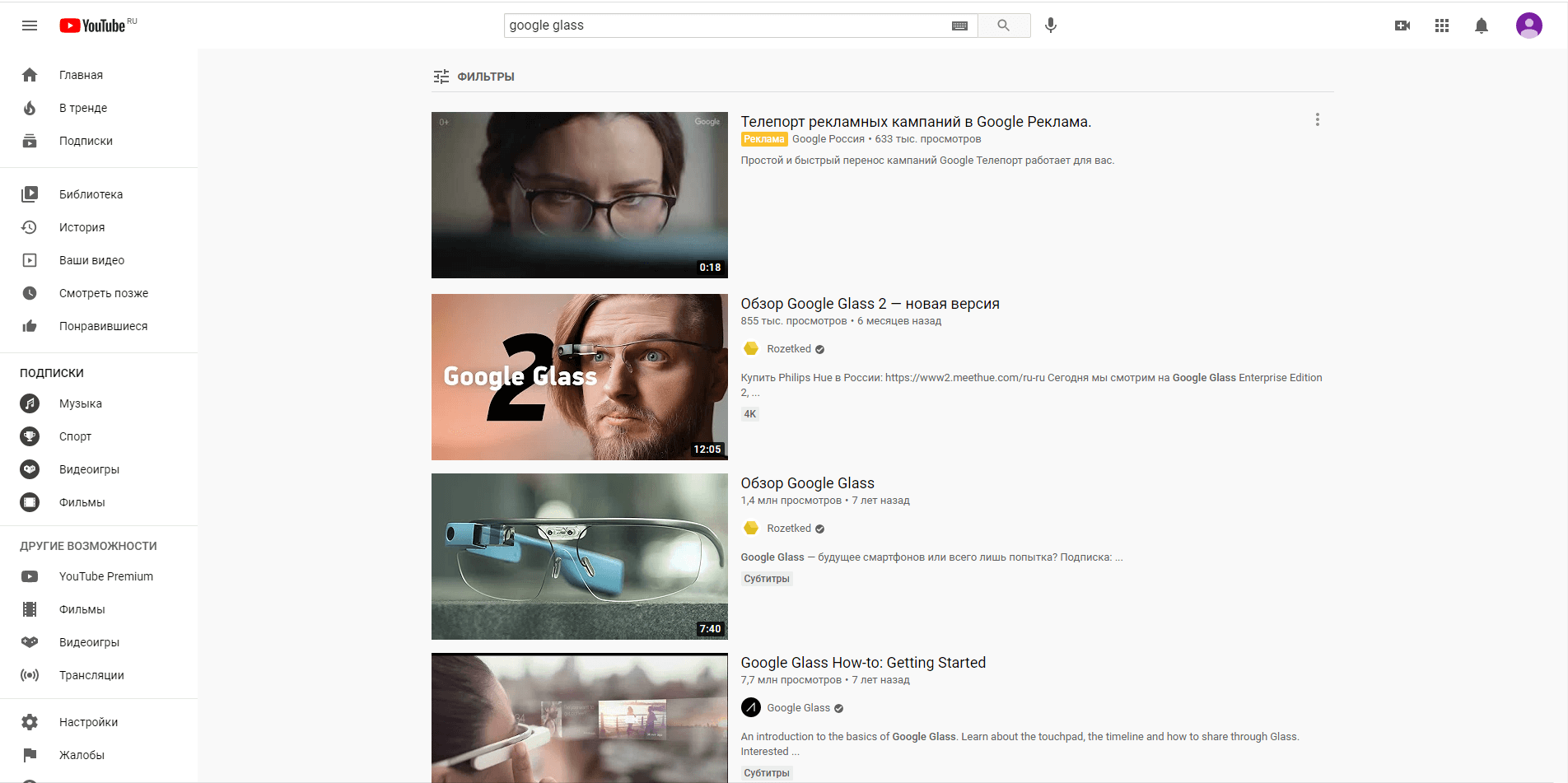Screen dimensions: 1568x783
Task: Open the hamburger guide menu
Action: [x=30, y=26]
